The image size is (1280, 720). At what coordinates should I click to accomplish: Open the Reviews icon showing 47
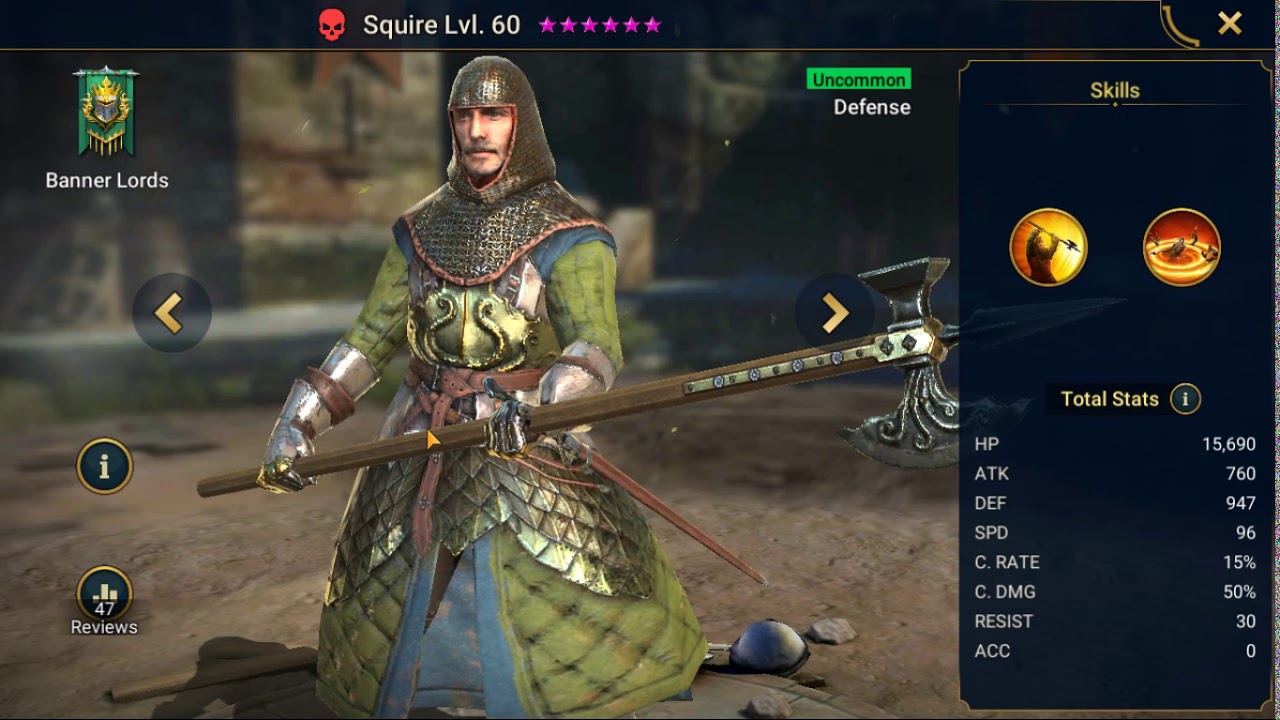(105, 594)
